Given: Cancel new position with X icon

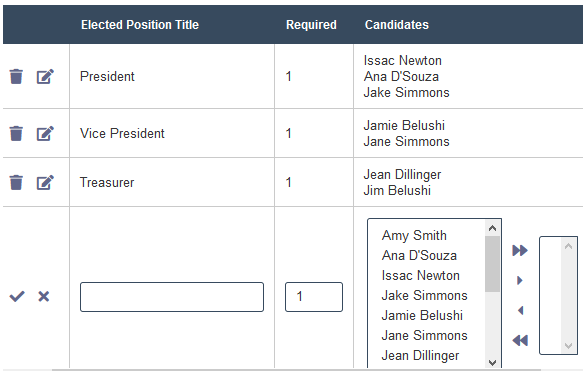Looking at the screenshot, I should pos(44,296).
